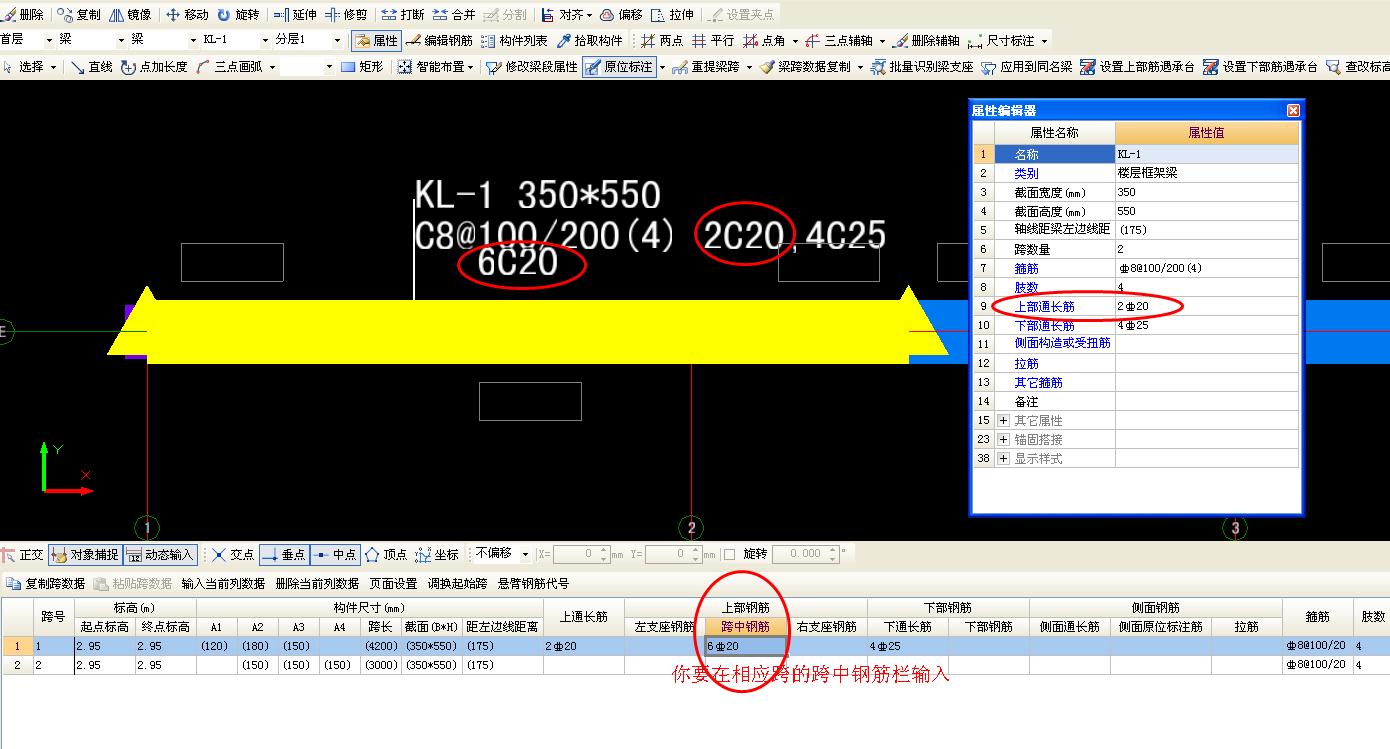Image resolution: width=1390 pixels, height=749 pixels.
Task: Select the 箍筋 property row
Action: [x=1136, y=268]
